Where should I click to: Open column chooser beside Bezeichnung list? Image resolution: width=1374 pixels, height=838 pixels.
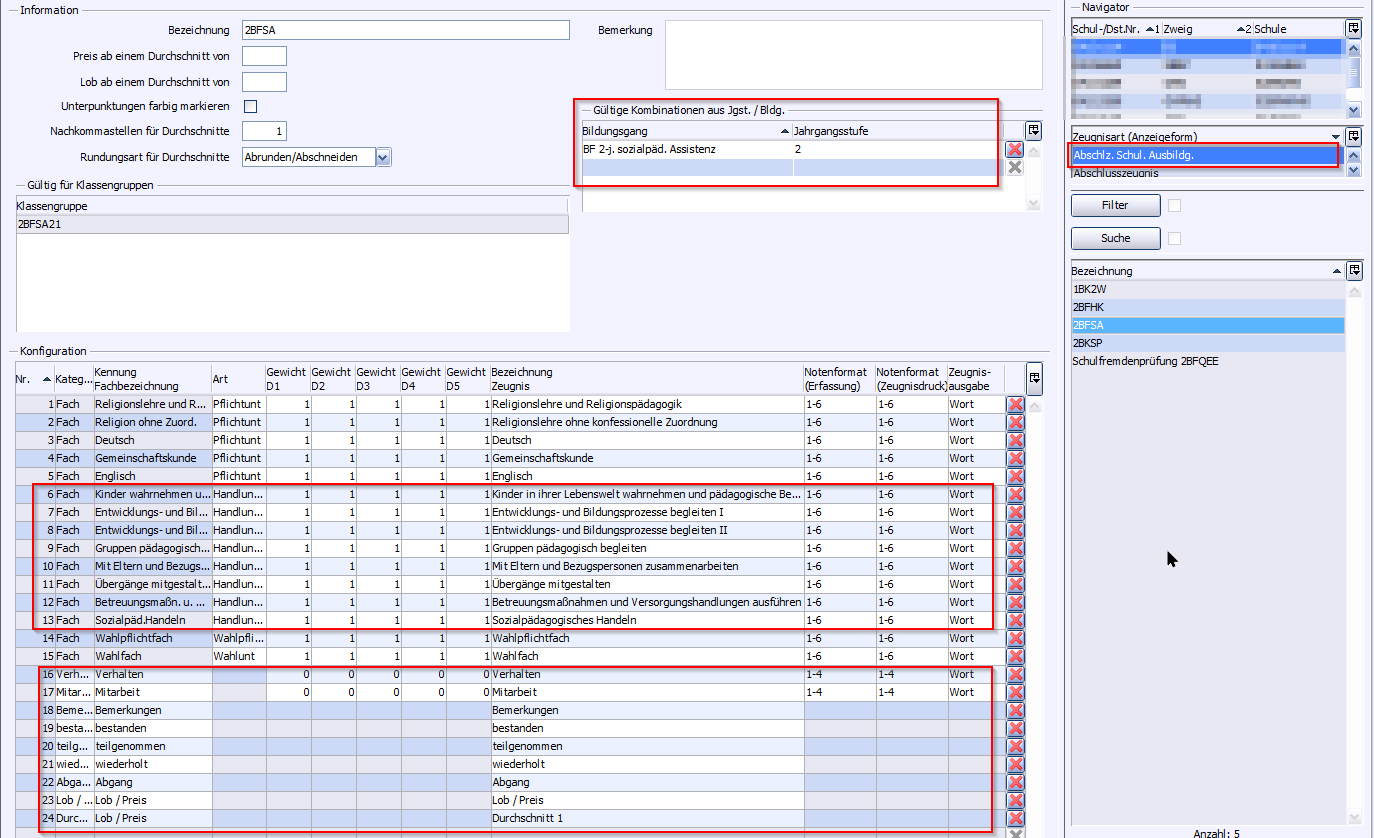point(1353,270)
